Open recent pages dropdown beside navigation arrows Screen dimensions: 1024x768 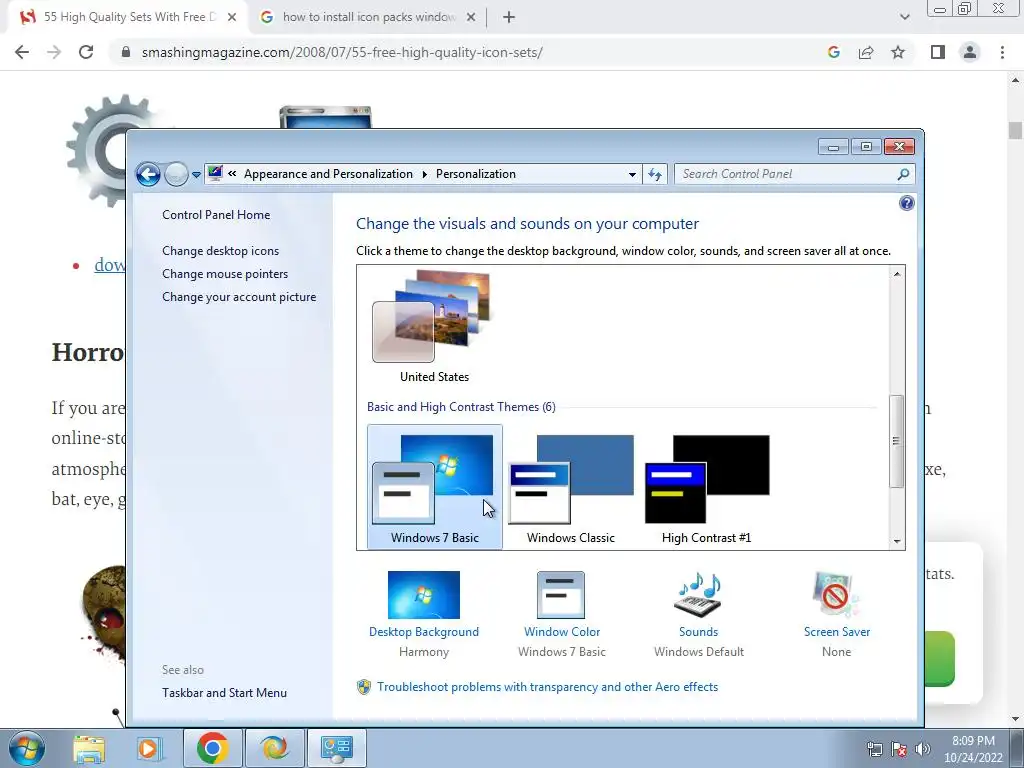click(x=196, y=175)
